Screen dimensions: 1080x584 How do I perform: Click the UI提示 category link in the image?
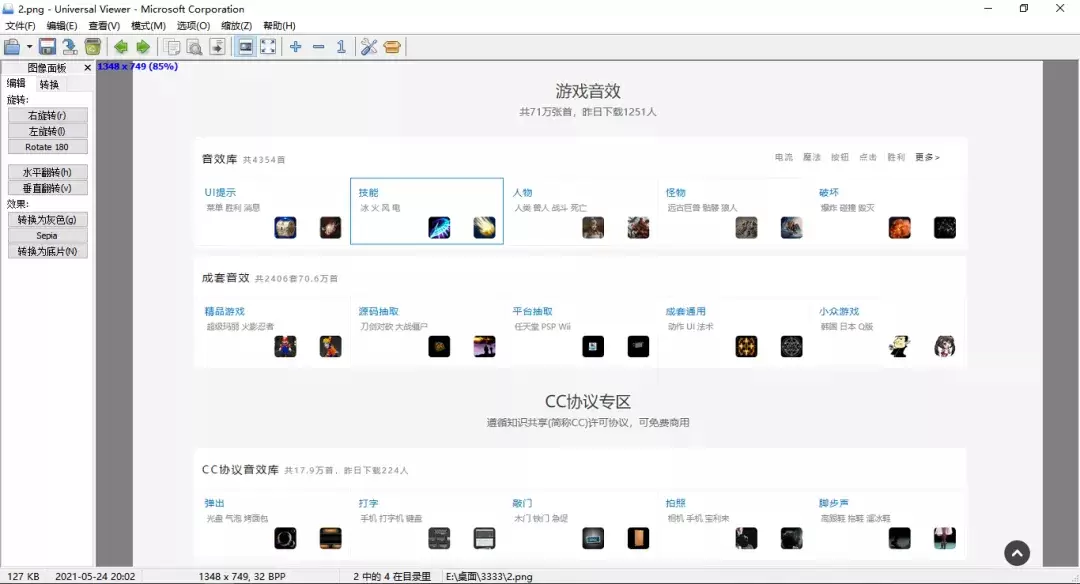tap(220, 192)
